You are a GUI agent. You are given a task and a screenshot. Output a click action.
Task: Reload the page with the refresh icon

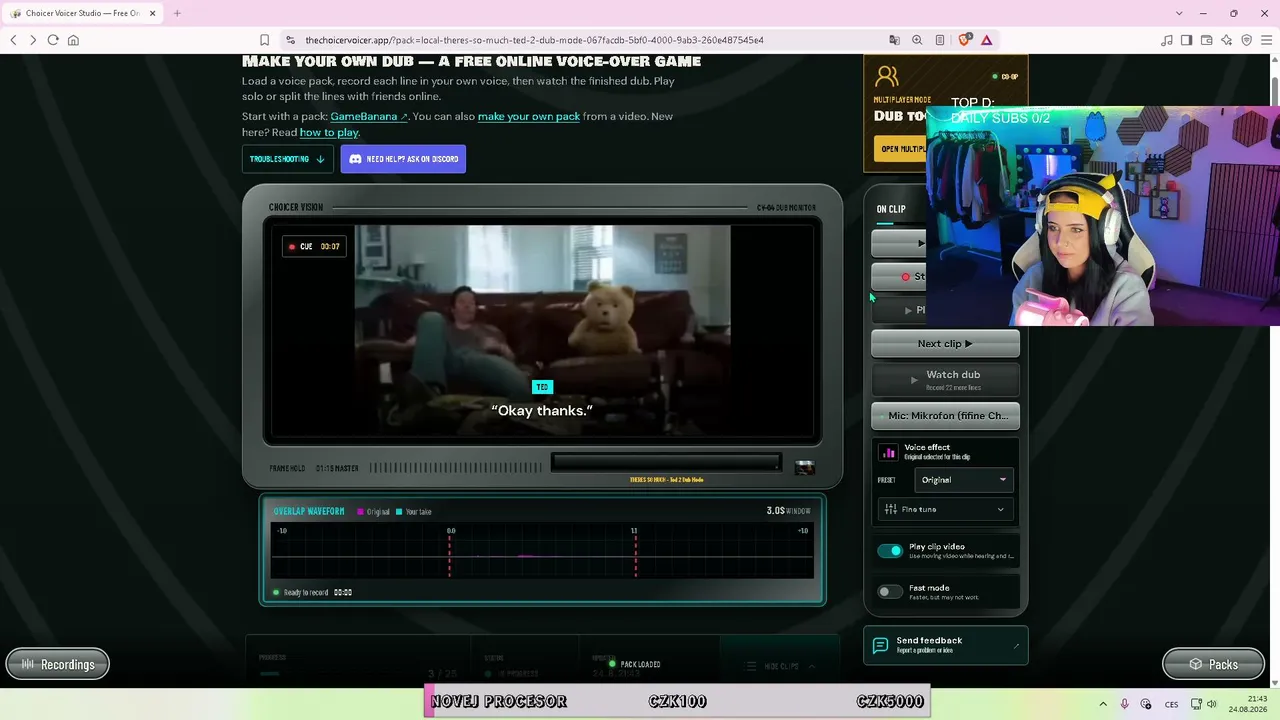(x=53, y=40)
